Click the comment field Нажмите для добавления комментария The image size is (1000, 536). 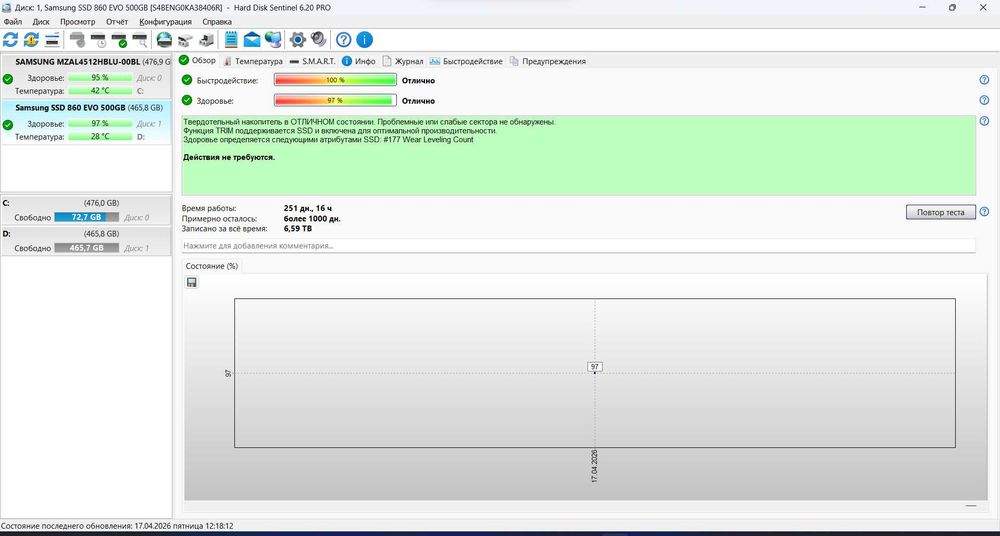578,246
